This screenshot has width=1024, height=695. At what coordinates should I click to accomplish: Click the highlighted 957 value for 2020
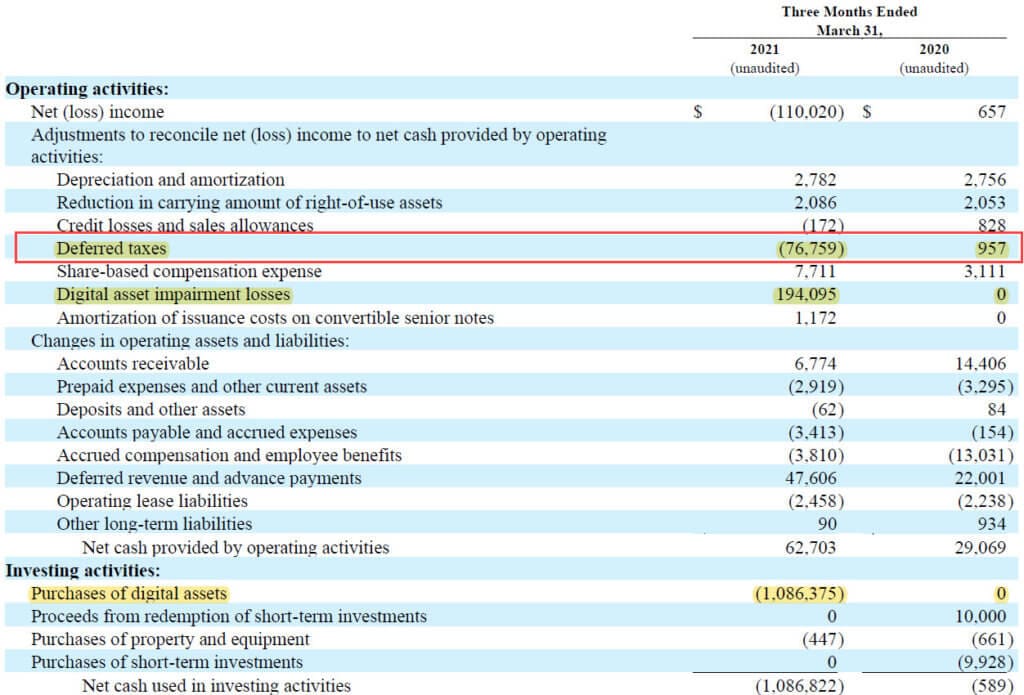pyautogui.click(x=990, y=249)
